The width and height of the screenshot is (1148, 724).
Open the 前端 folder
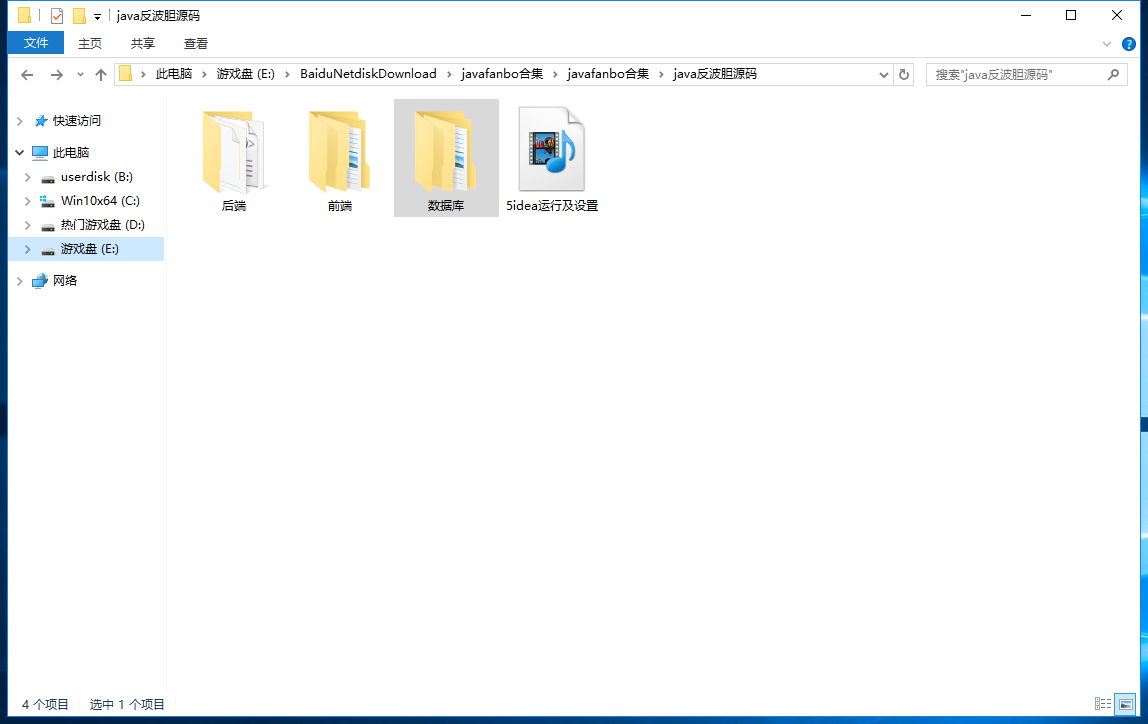(x=340, y=158)
